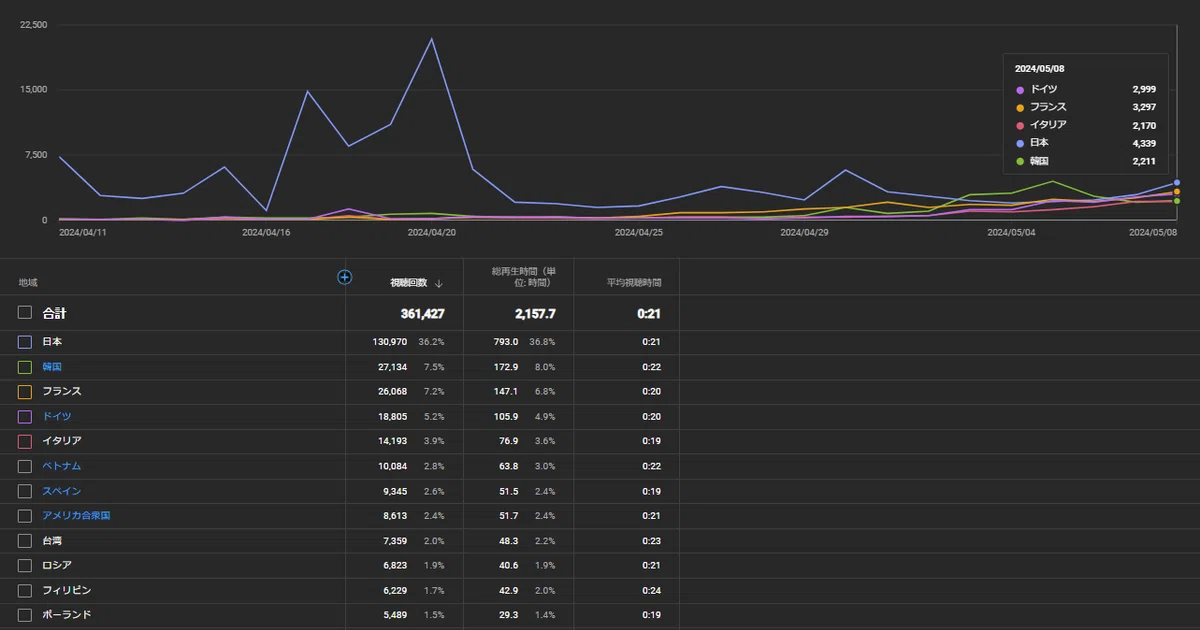Click the purple ドイツ legend dot in tooltip
This screenshot has width=1200, height=630.
click(1020, 90)
